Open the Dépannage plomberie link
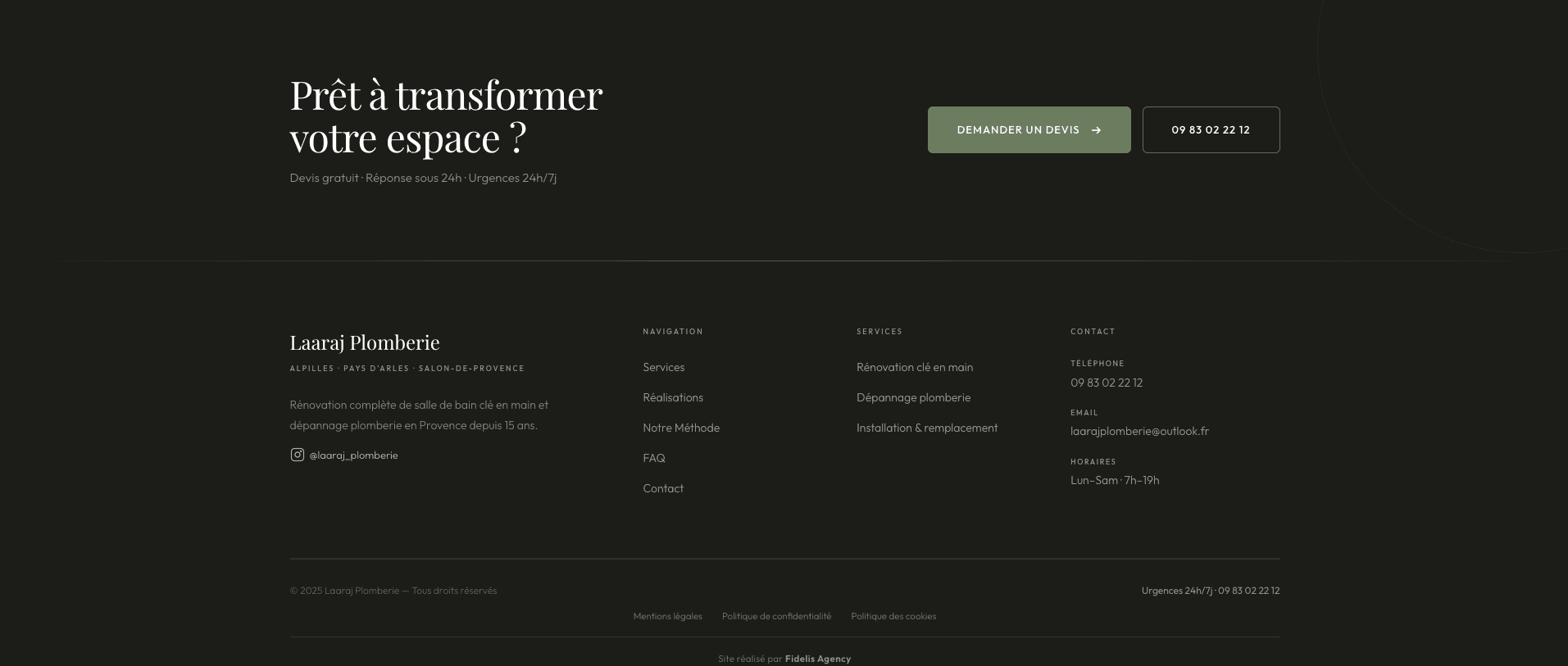 coord(913,397)
